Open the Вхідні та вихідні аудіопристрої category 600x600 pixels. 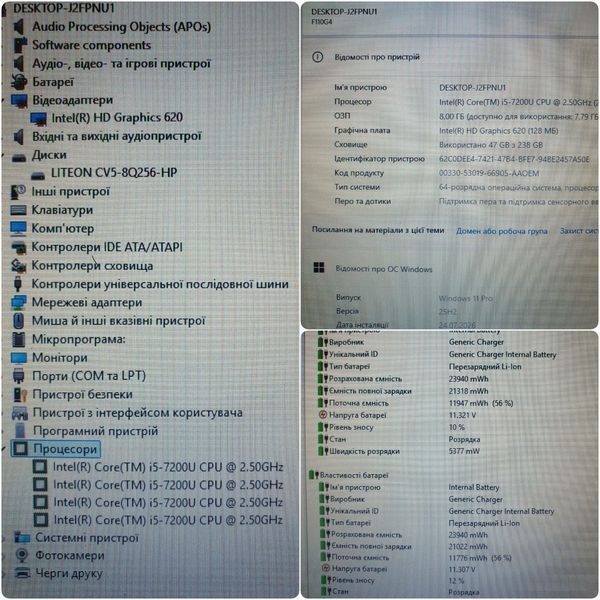coord(117,136)
